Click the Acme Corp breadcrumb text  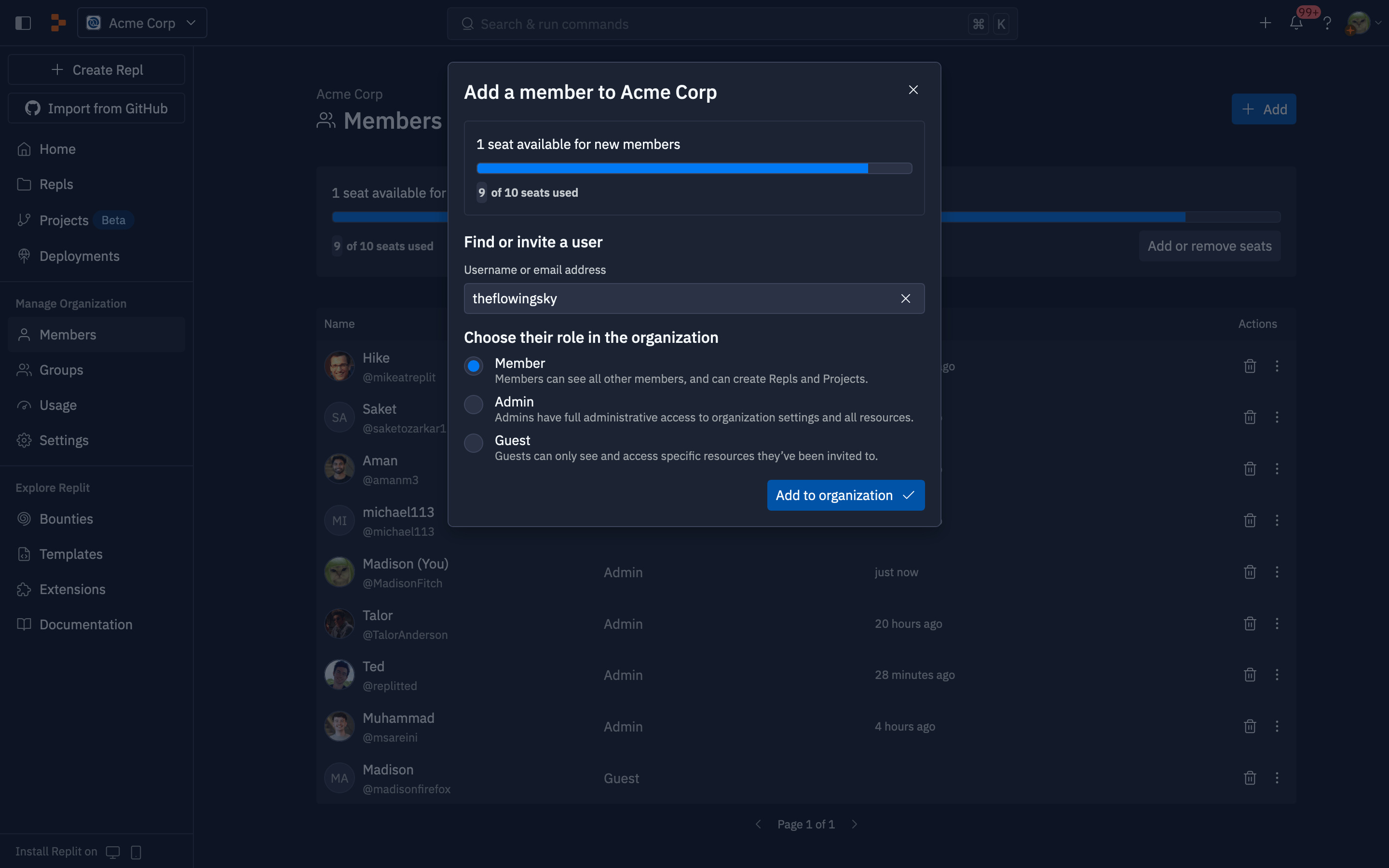click(x=350, y=94)
